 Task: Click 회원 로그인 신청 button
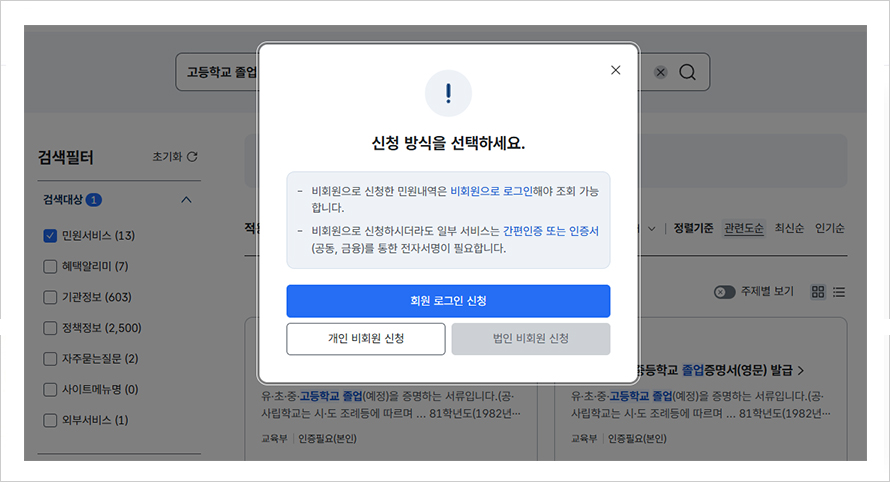pyautogui.click(x=448, y=301)
